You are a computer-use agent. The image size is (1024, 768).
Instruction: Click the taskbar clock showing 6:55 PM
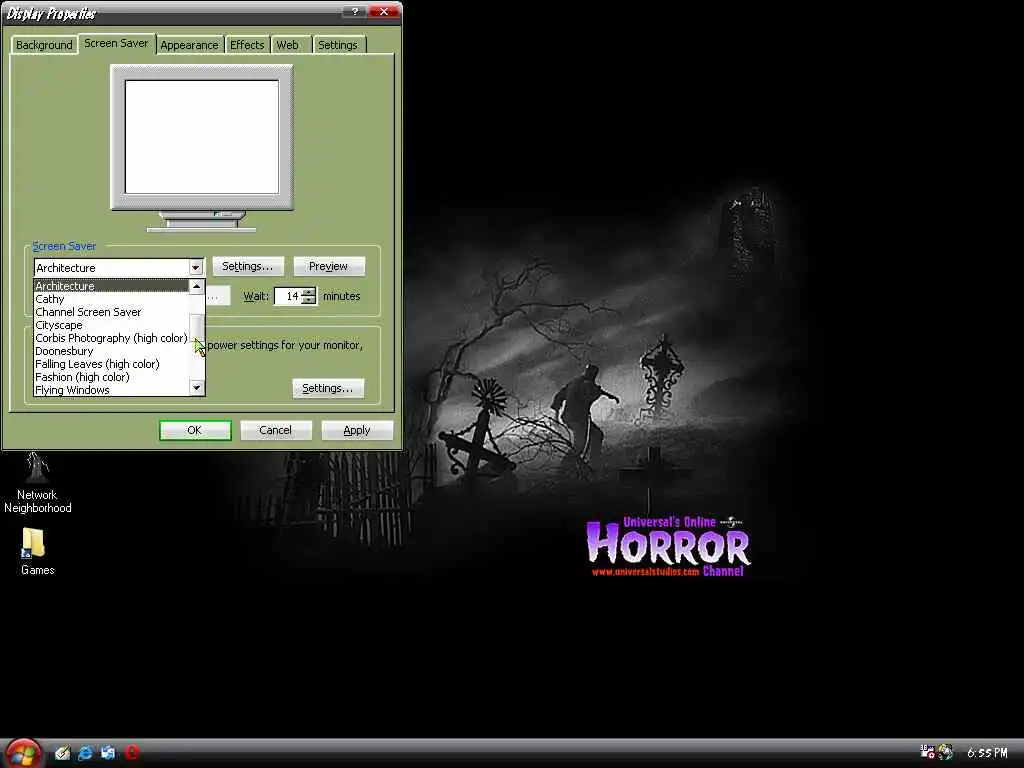tap(987, 753)
